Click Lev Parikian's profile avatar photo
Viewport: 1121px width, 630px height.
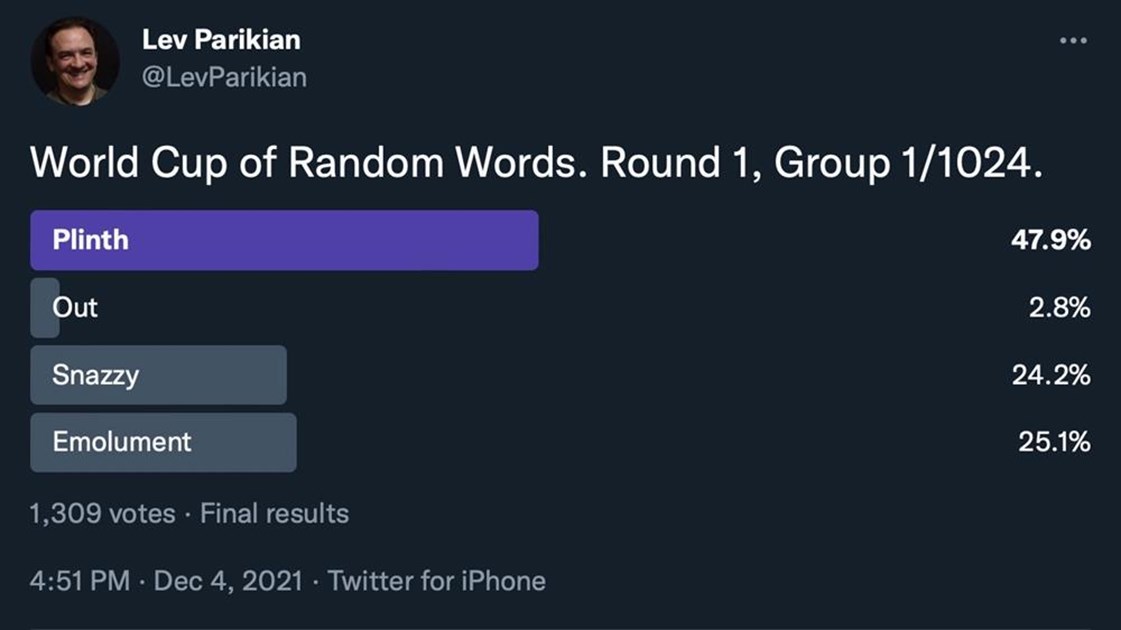(x=74, y=61)
